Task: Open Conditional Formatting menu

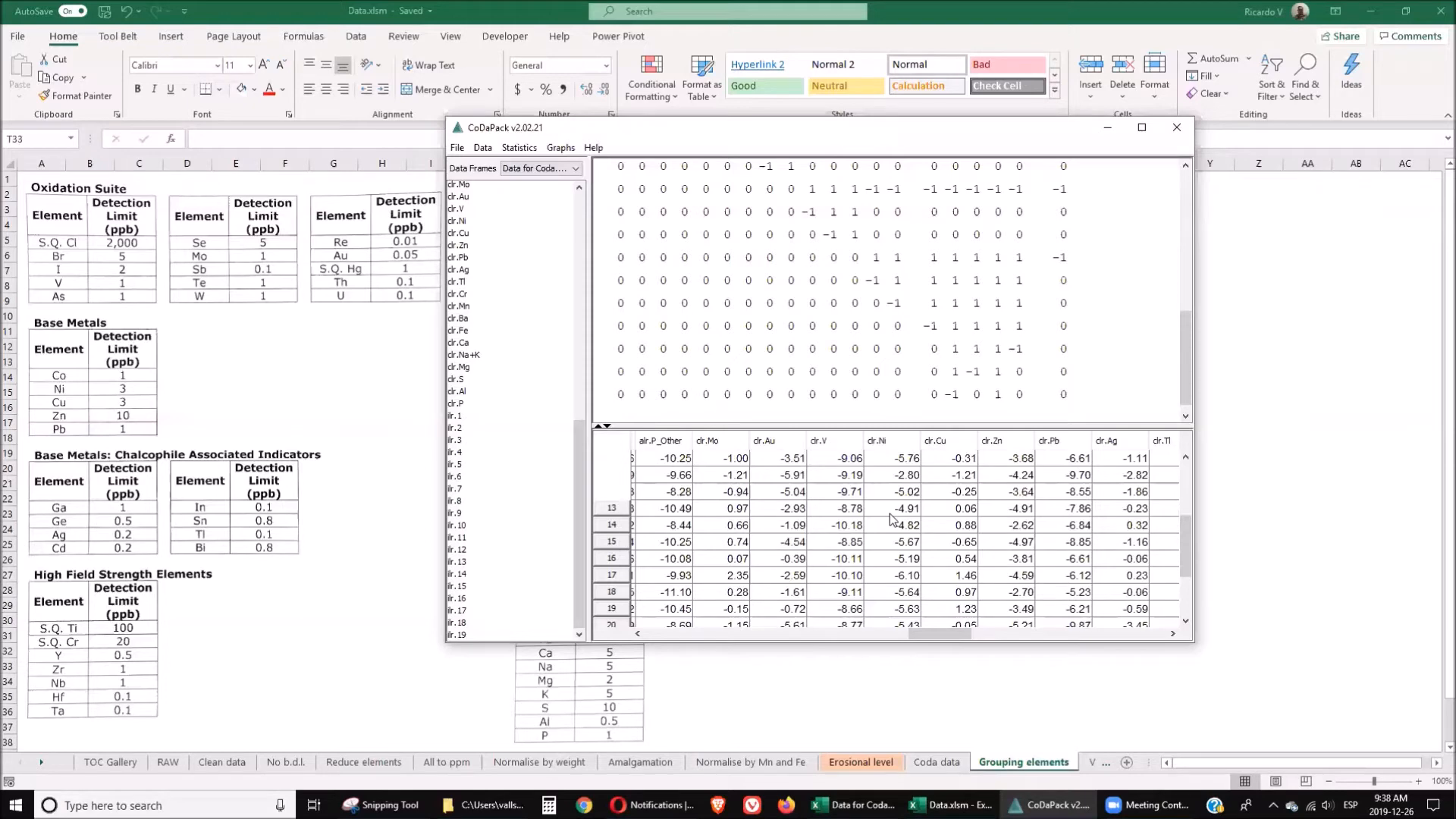Action: (651, 78)
